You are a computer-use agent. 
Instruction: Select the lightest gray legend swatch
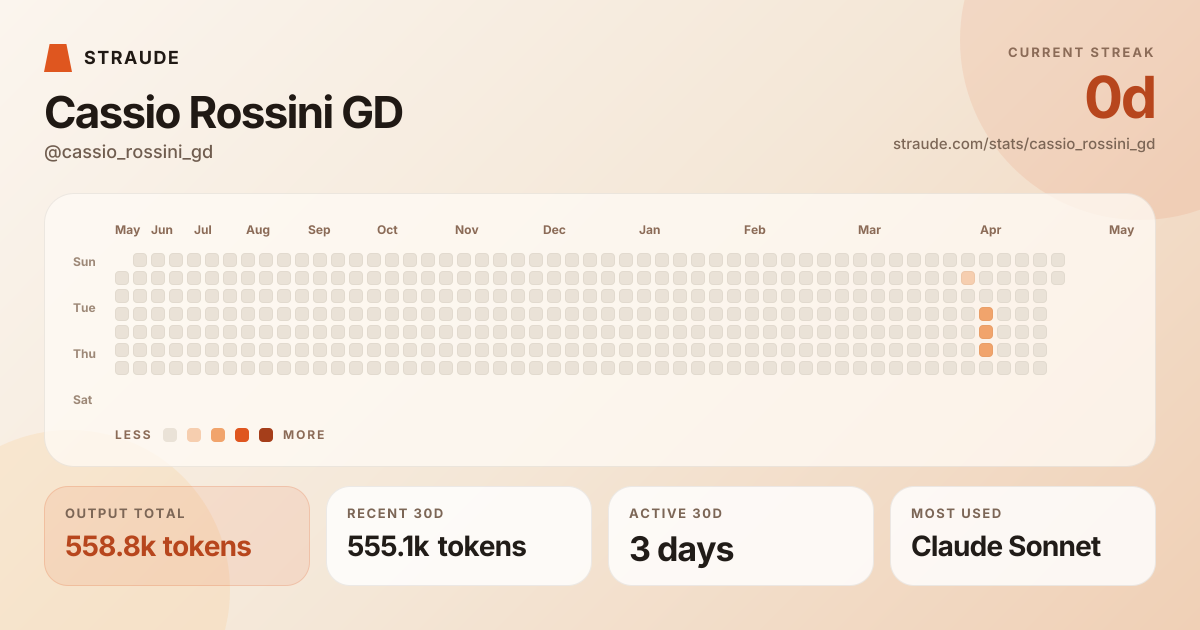170,435
